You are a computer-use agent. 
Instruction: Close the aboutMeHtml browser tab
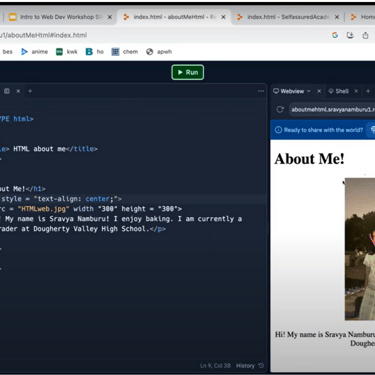coord(223,17)
